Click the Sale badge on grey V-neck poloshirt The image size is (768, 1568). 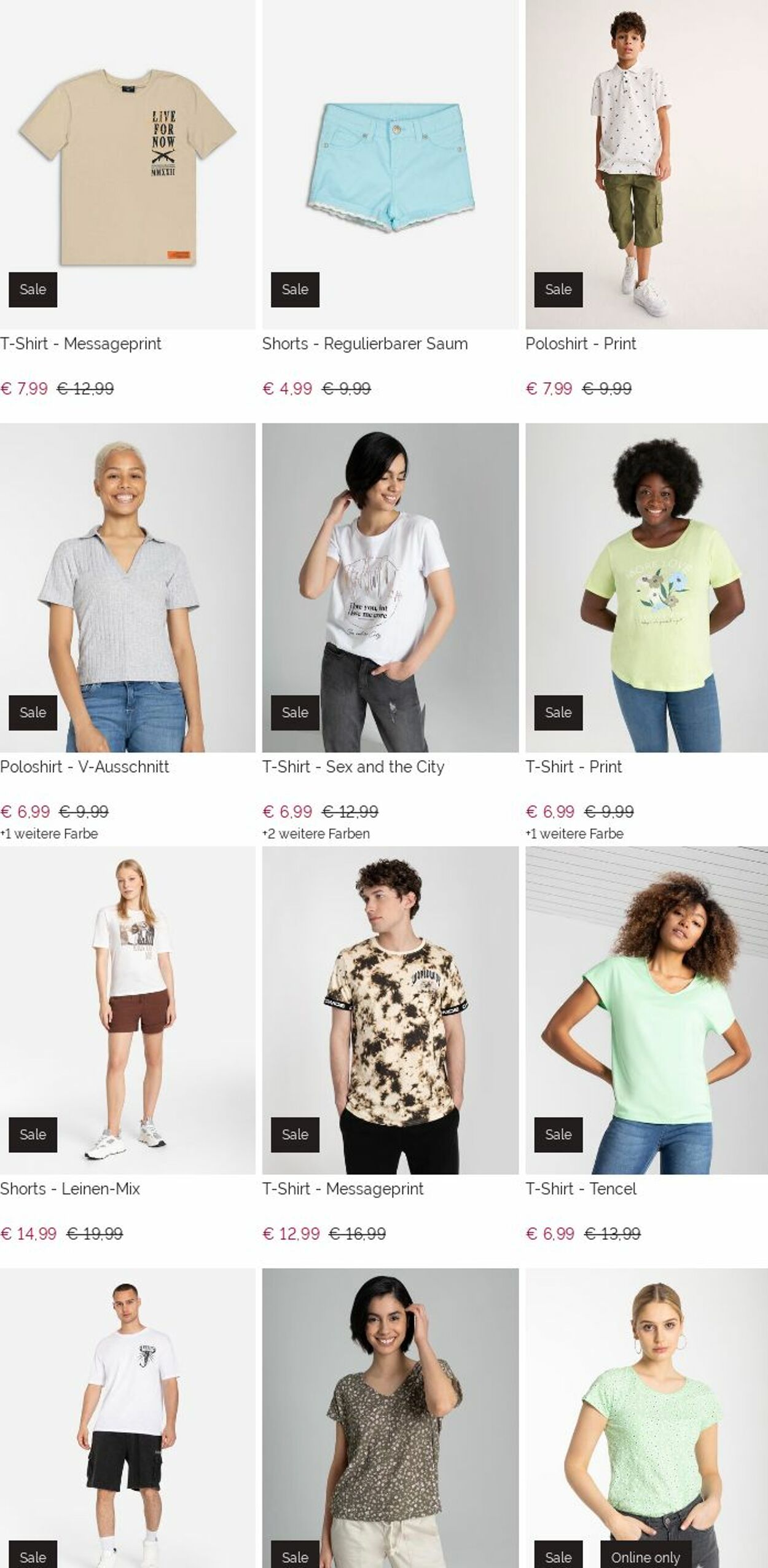pyautogui.click(x=33, y=713)
